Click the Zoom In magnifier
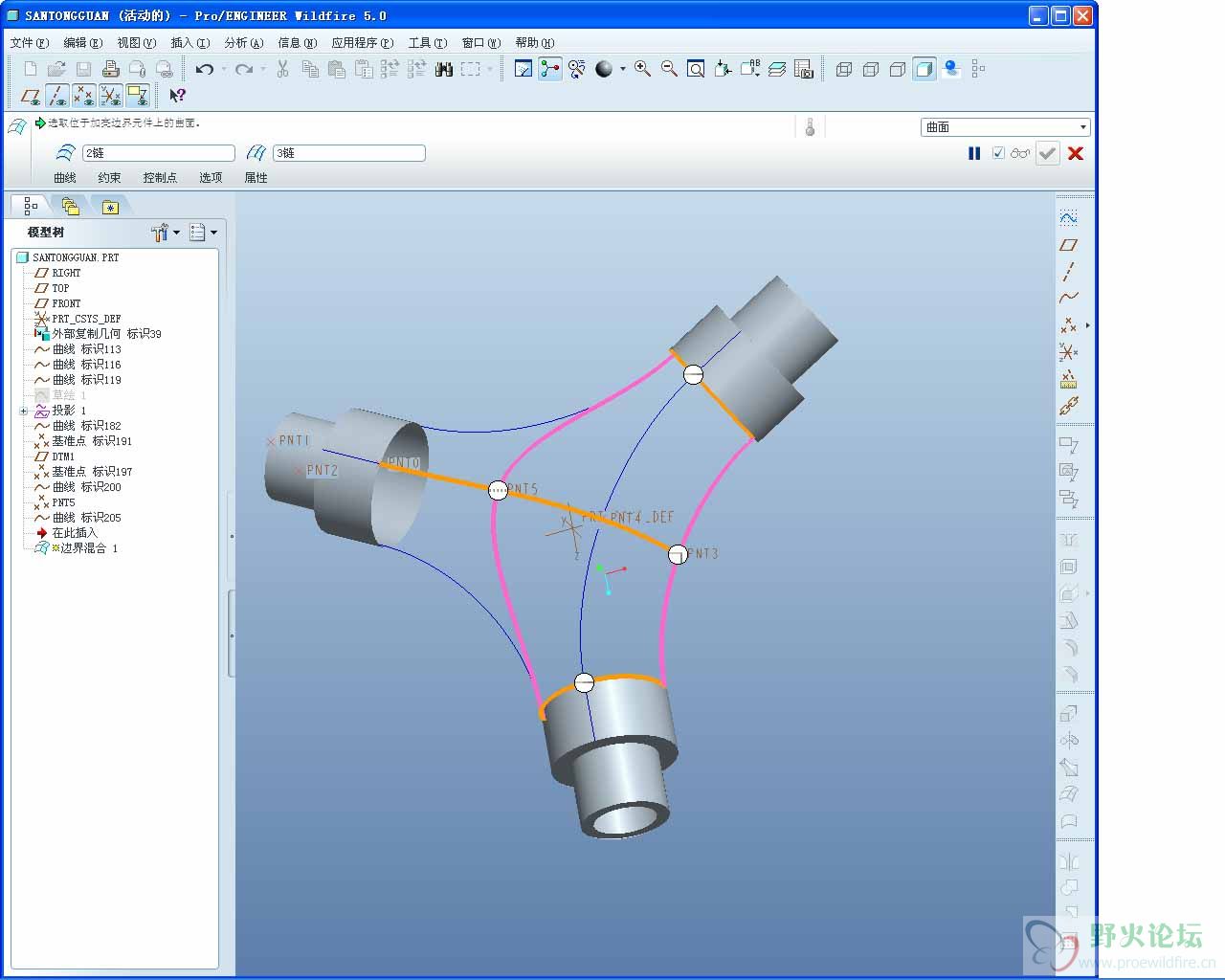This screenshot has height=980, width=1225. click(x=642, y=69)
